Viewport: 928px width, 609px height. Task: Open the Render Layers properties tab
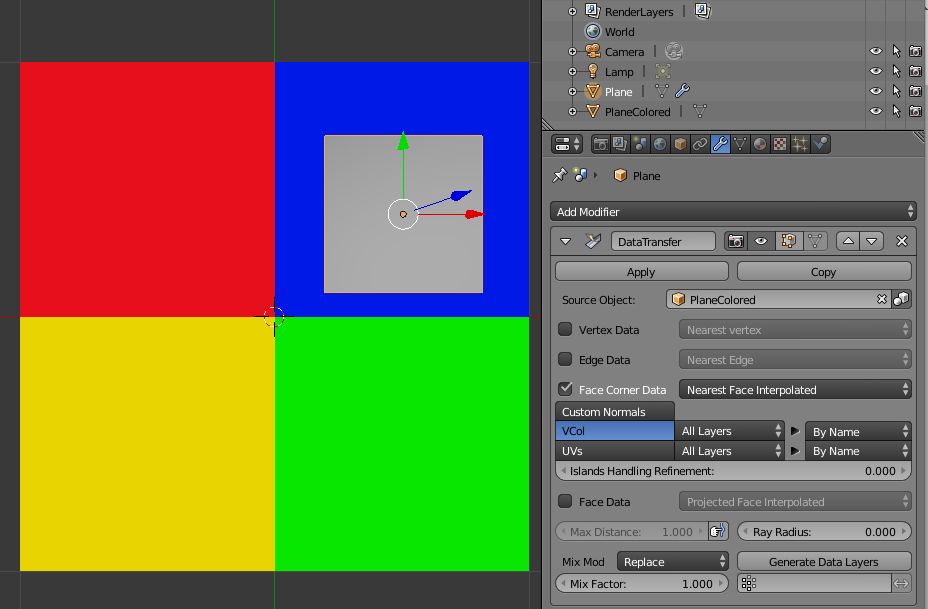click(x=620, y=144)
